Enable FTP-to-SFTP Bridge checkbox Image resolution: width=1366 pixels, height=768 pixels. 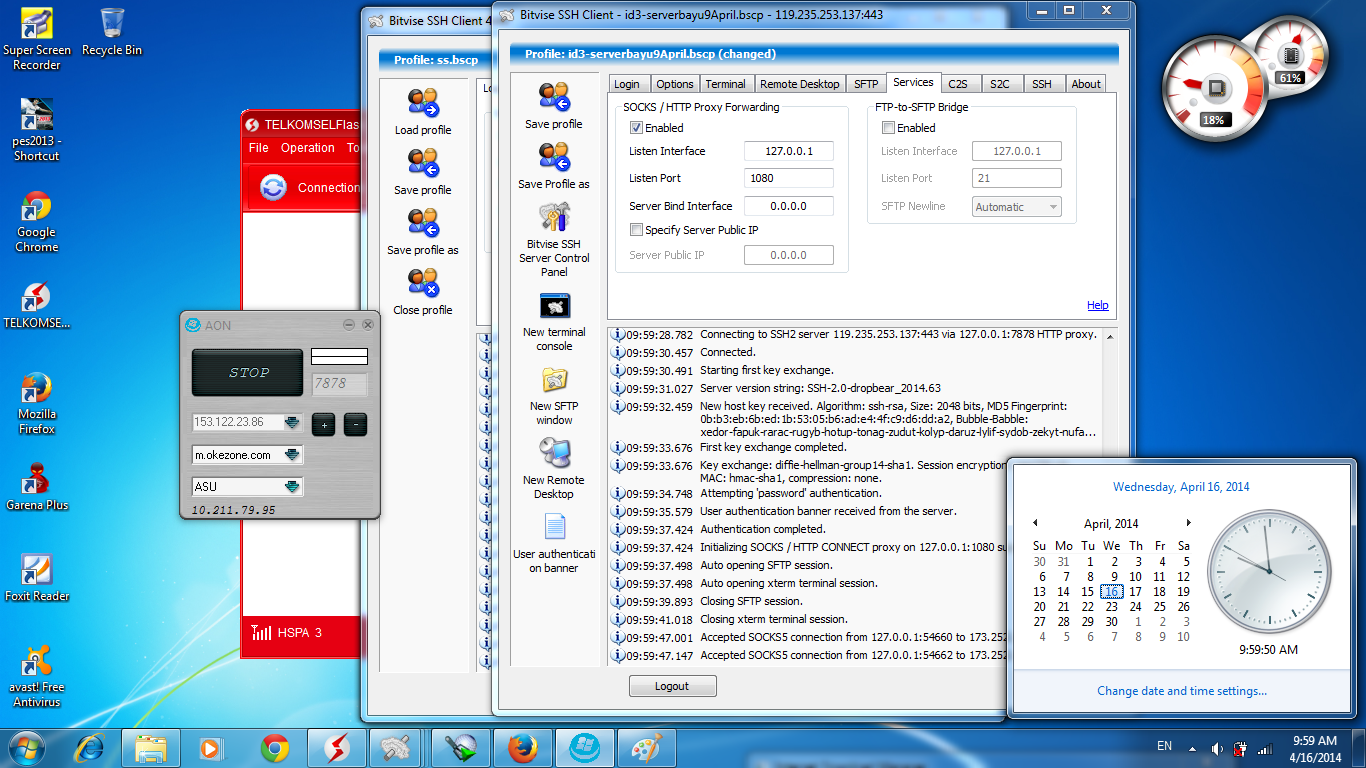click(888, 128)
